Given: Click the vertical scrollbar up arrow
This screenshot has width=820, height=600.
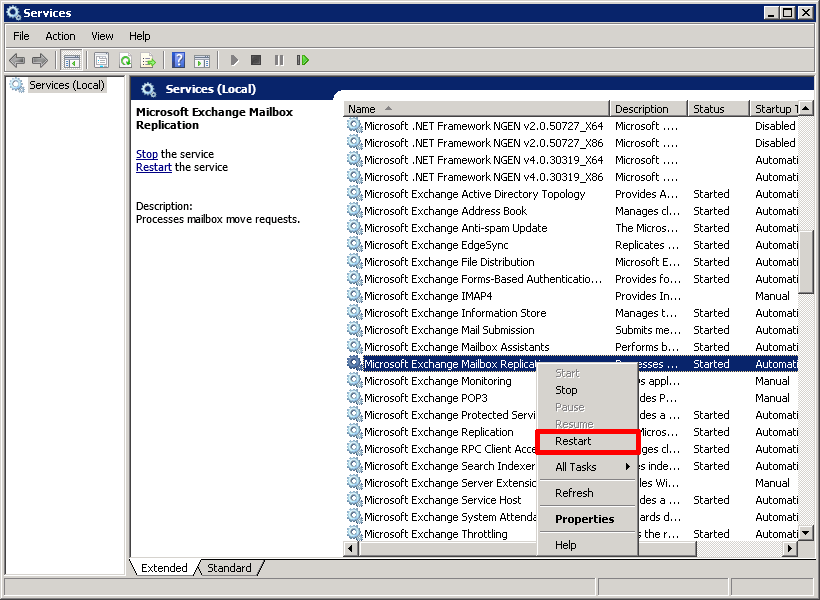Looking at the screenshot, I should [x=806, y=109].
